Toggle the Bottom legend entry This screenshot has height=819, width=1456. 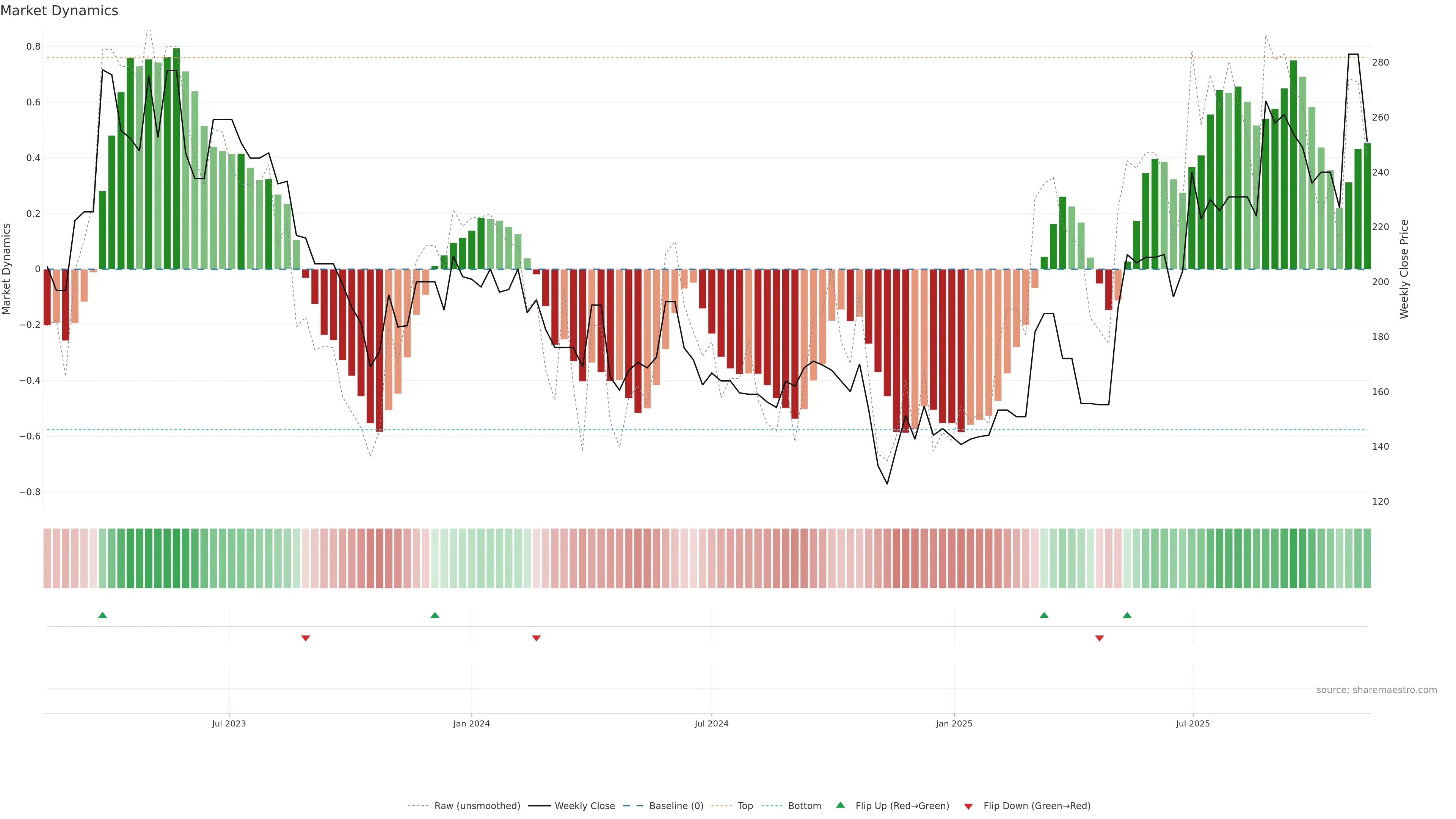tap(804, 806)
